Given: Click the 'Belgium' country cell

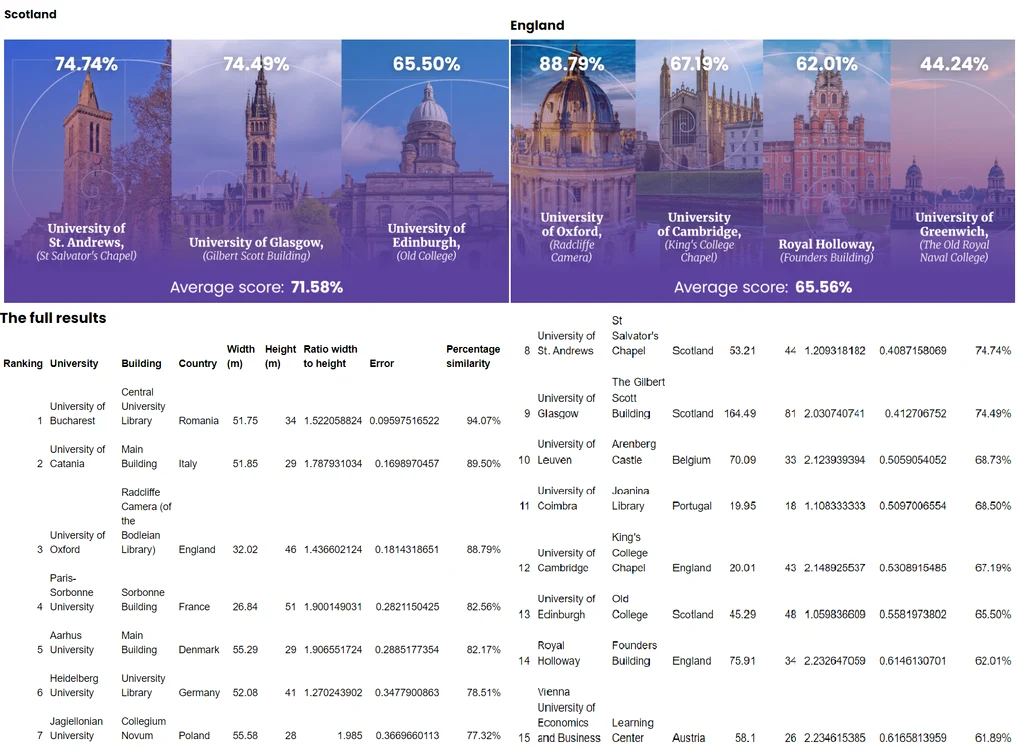Looking at the screenshot, I should click(691, 460).
